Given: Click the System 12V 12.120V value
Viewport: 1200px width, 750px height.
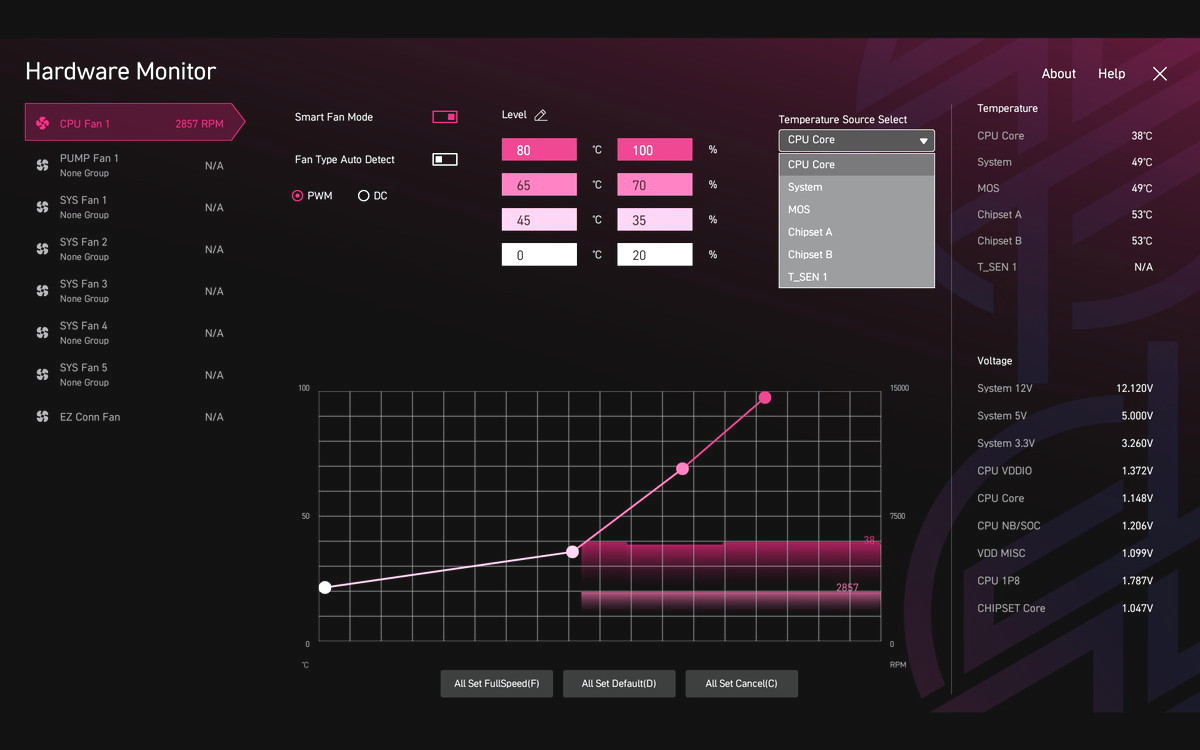Looking at the screenshot, I should pyautogui.click(x=1134, y=388).
